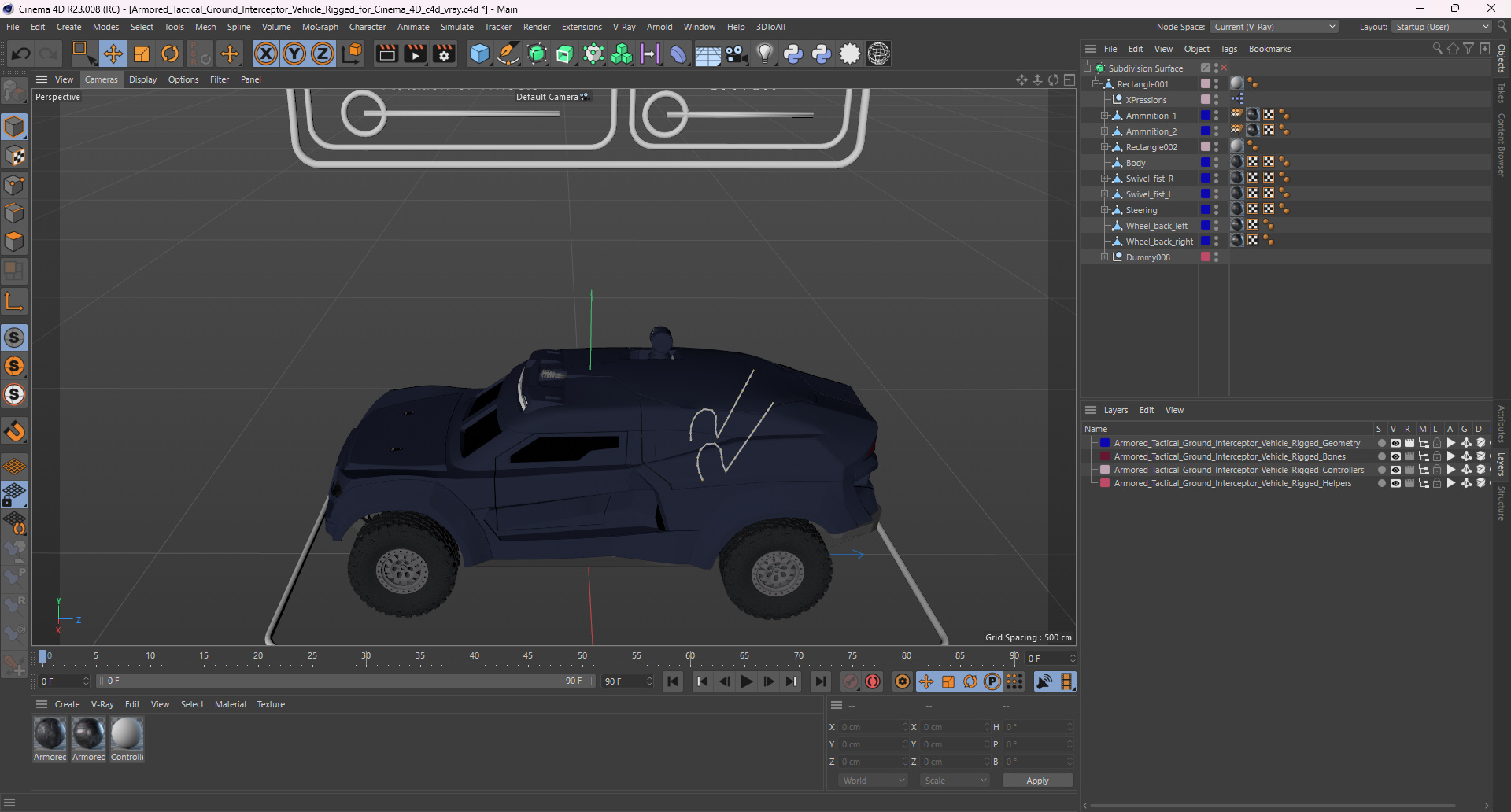Click the Apply button

pyautogui.click(x=1037, y=781)
